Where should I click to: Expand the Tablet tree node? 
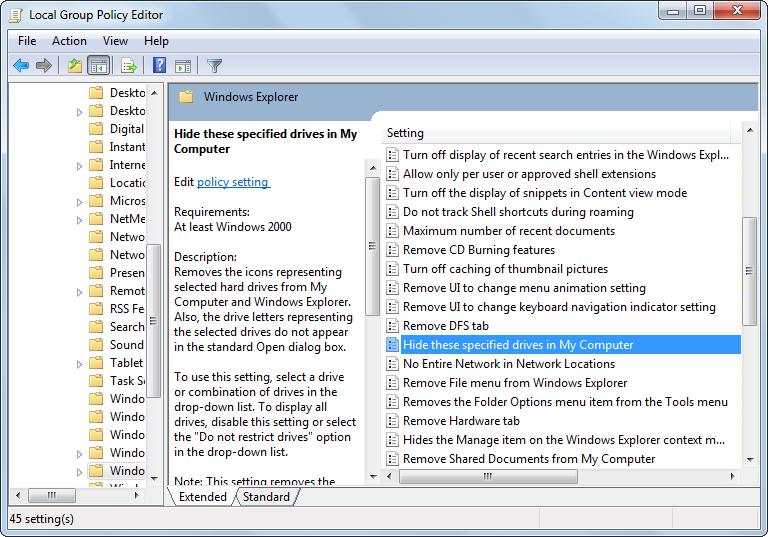pos(79,364)
